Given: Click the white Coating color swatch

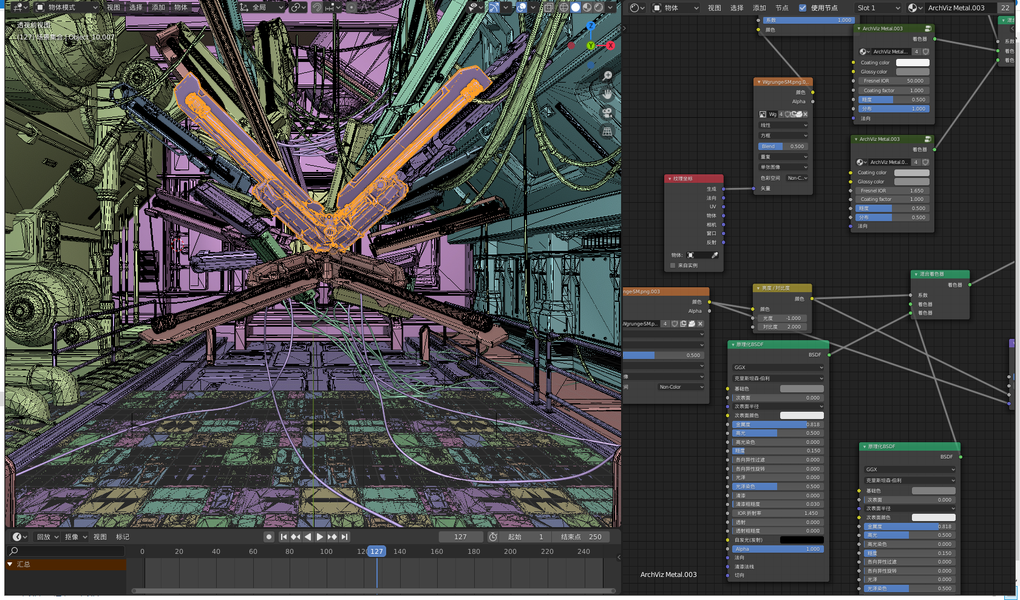Looking at the screenshot, I should [x=913, y=62].
